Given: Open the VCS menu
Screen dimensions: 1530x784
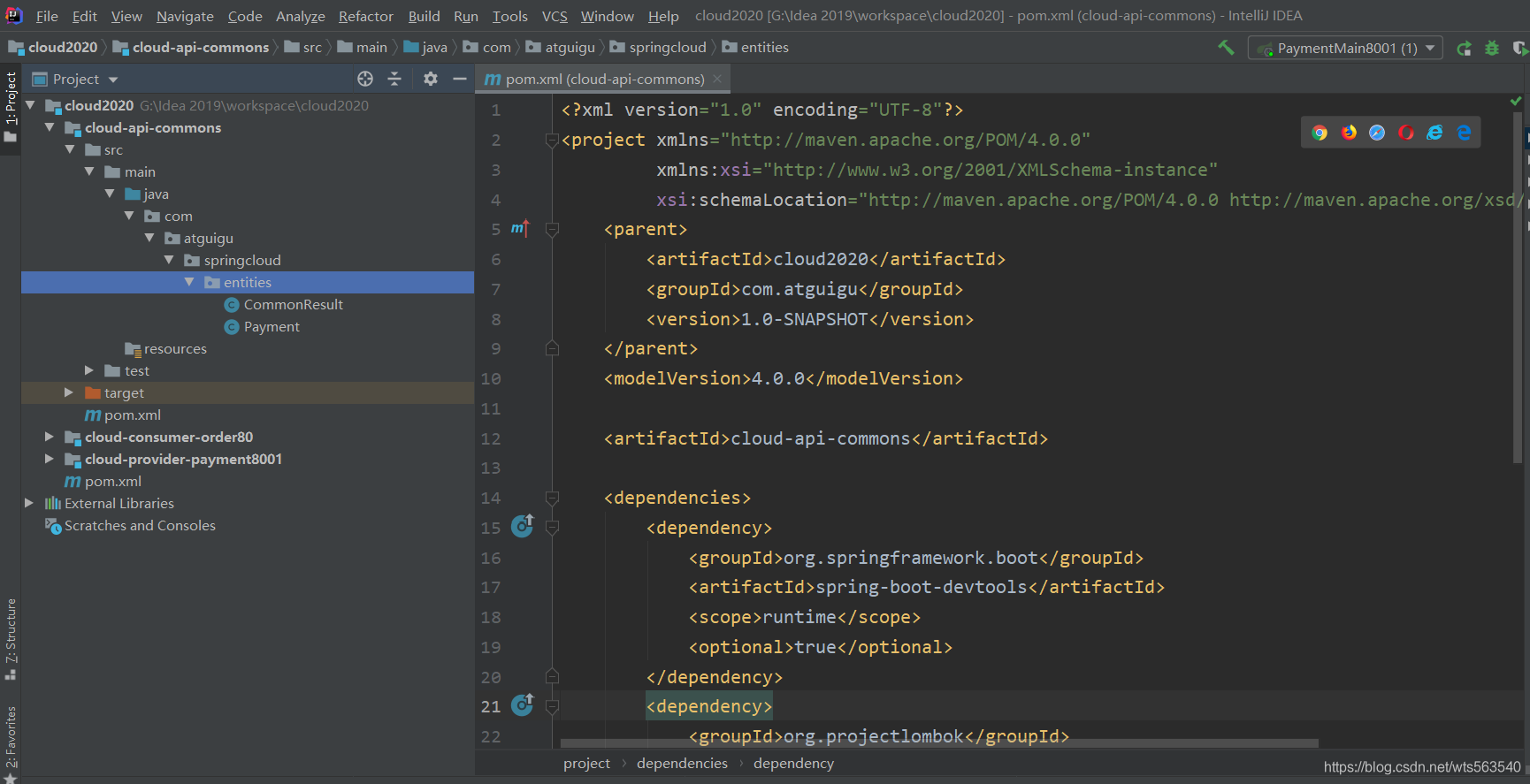Looking at the screenshot, I should (x=555, y=16).
